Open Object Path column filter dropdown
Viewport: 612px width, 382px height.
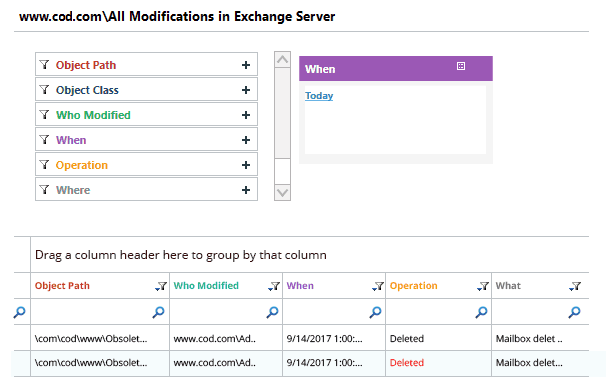pos(161,286)
